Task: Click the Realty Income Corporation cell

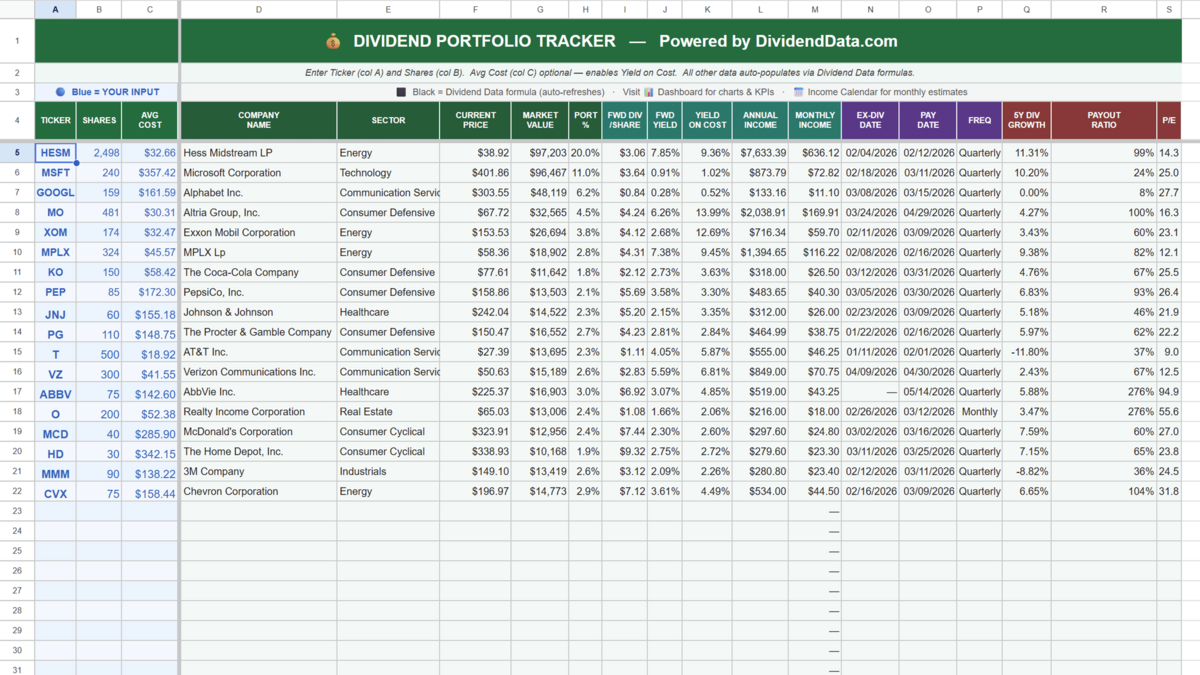Action: coord(259,412)
